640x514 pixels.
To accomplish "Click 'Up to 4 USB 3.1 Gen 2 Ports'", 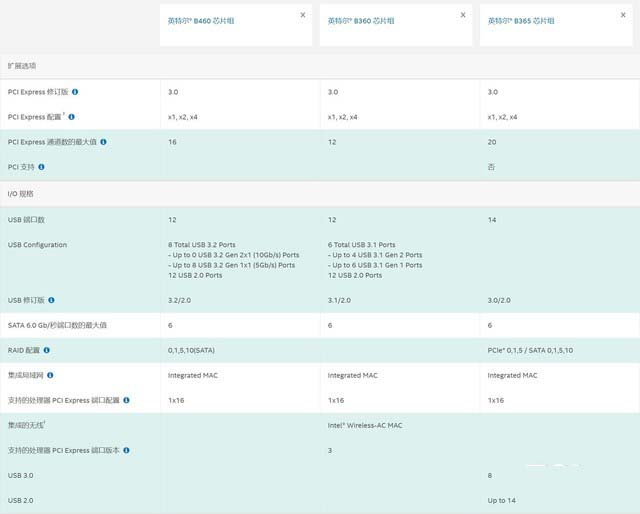I will pos(375,255).
